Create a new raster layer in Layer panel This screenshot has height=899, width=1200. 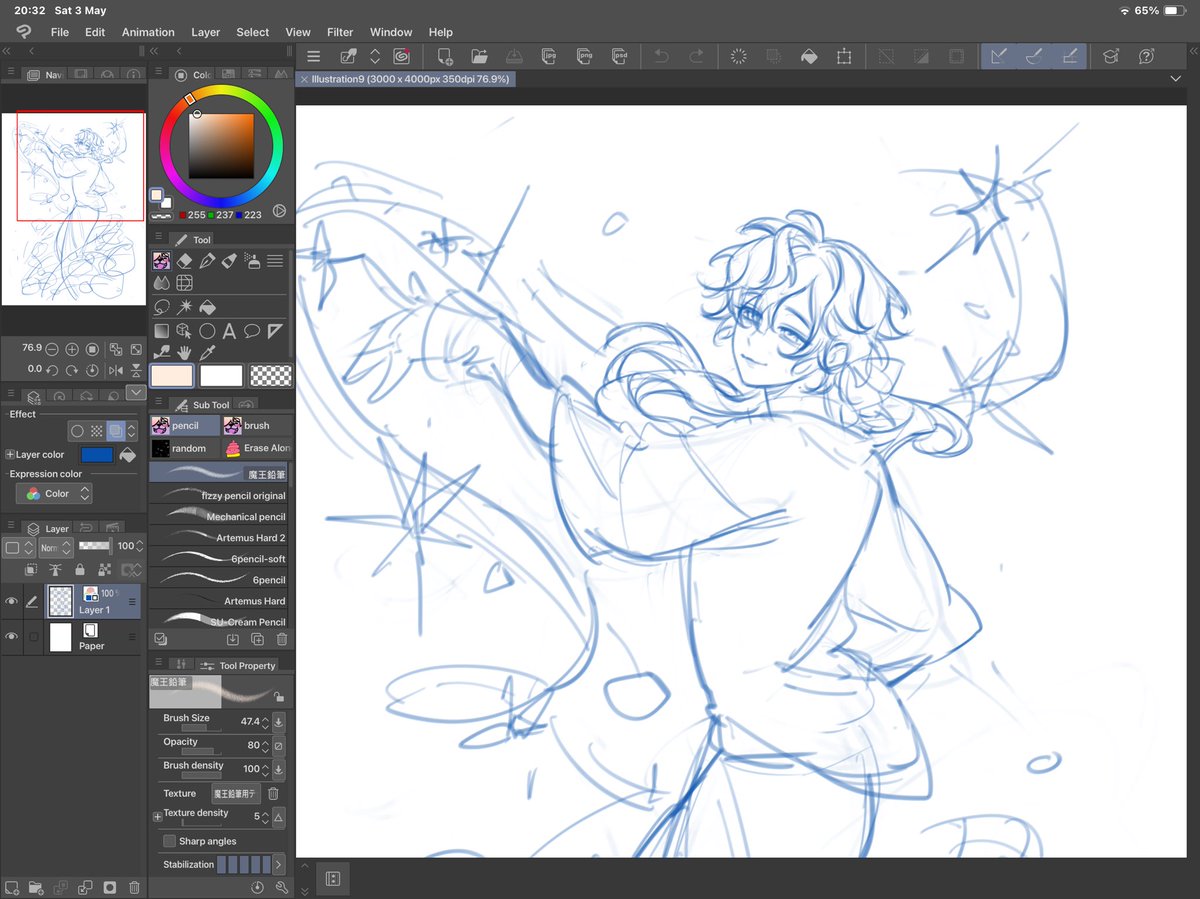pos(12,887)
